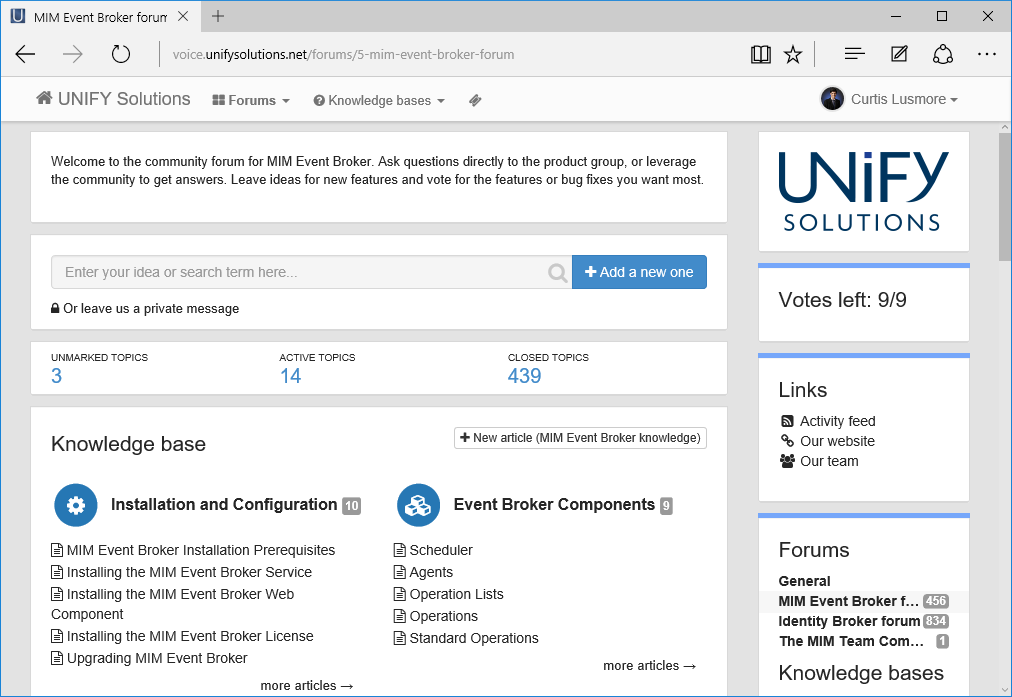The height and width of the screenshot is (697, 1012).
Task: Click the tag icon in navbar
Action: (475, 100)
